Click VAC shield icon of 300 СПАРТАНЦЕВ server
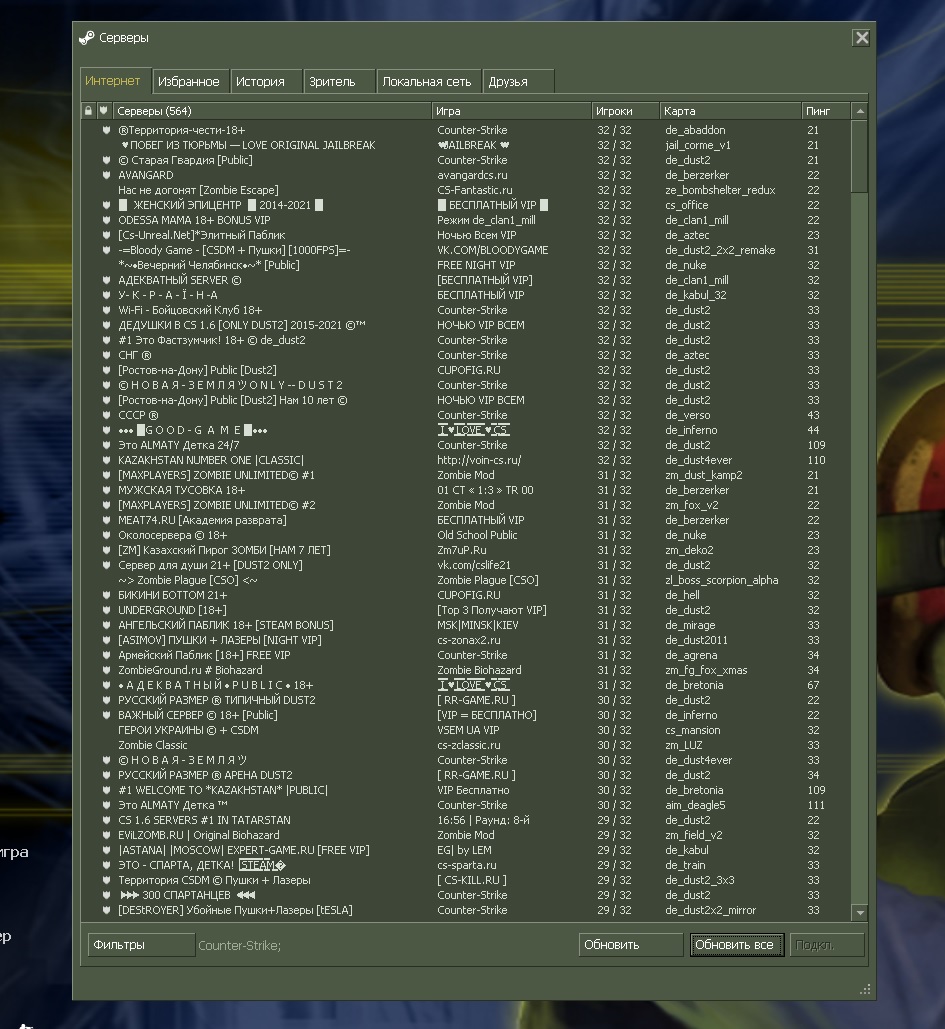Screen dimensions: 945x1029 106,895
